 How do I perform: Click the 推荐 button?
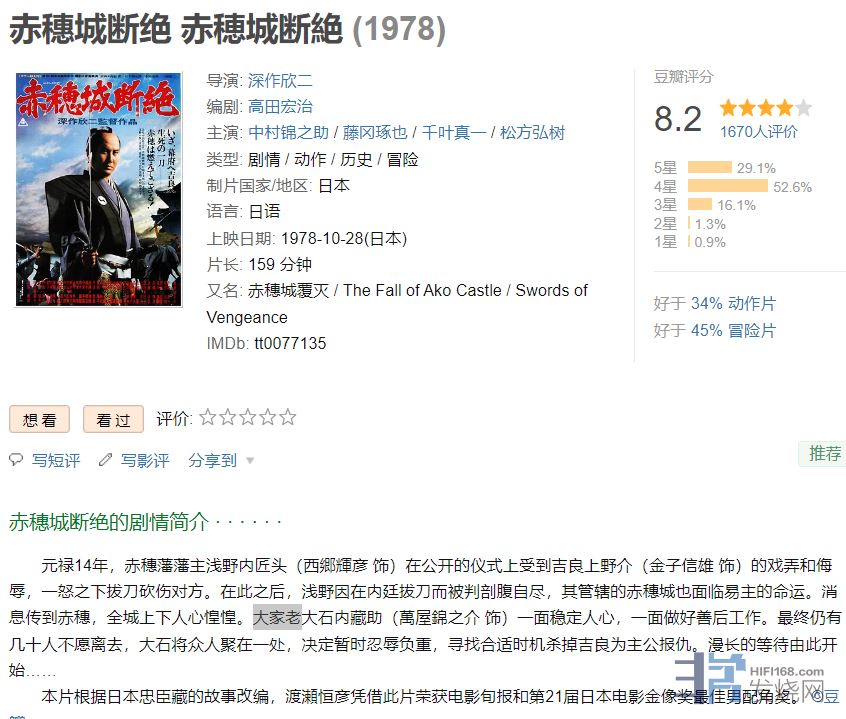click(824, 454)
